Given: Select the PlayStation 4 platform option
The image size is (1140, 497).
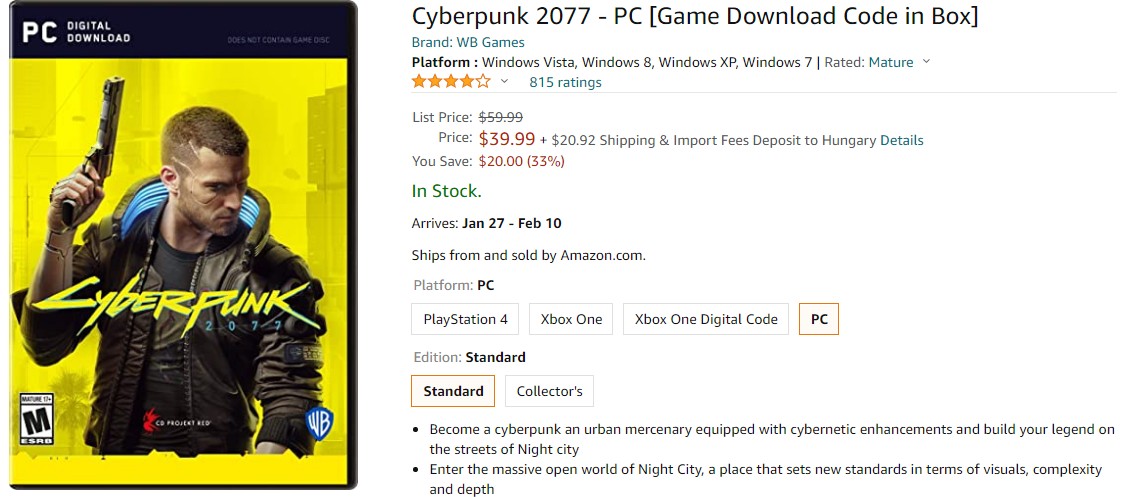Looking at the screenshot, I should [465, 319].
